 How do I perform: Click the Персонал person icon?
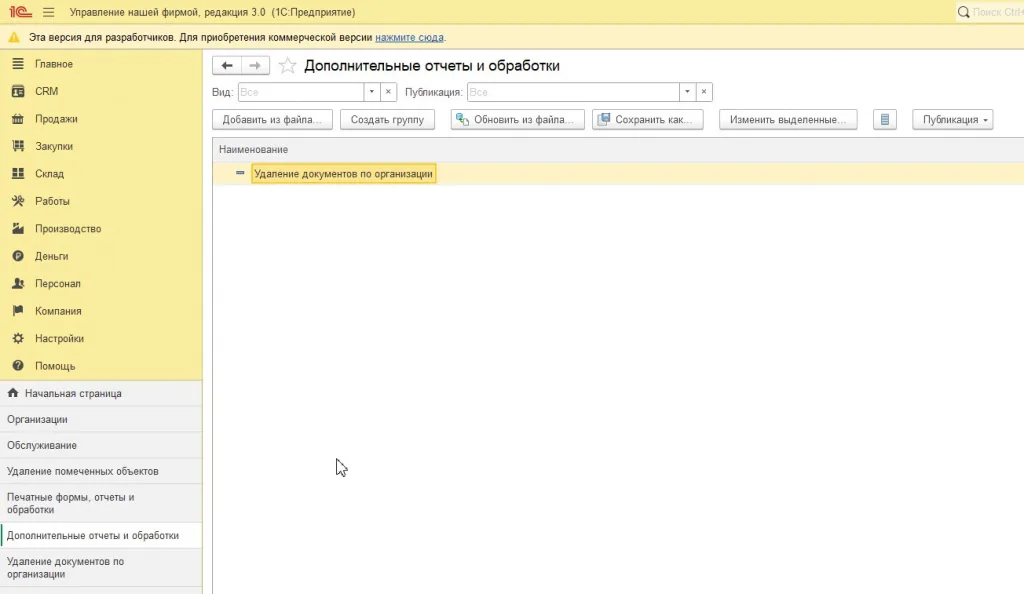(x=18, y=283)
